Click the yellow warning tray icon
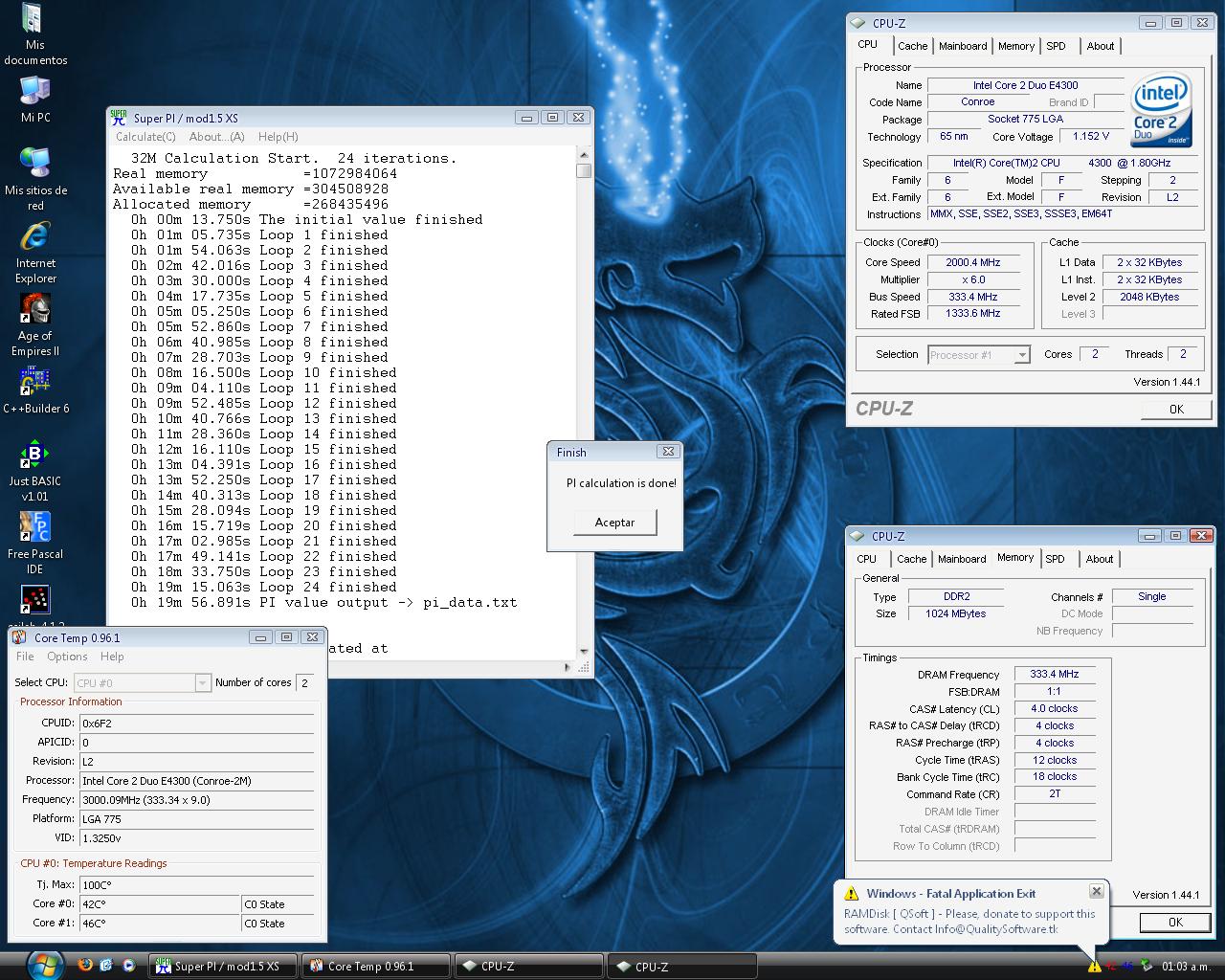This screenshot has width=1225, height=980. 1094,966
